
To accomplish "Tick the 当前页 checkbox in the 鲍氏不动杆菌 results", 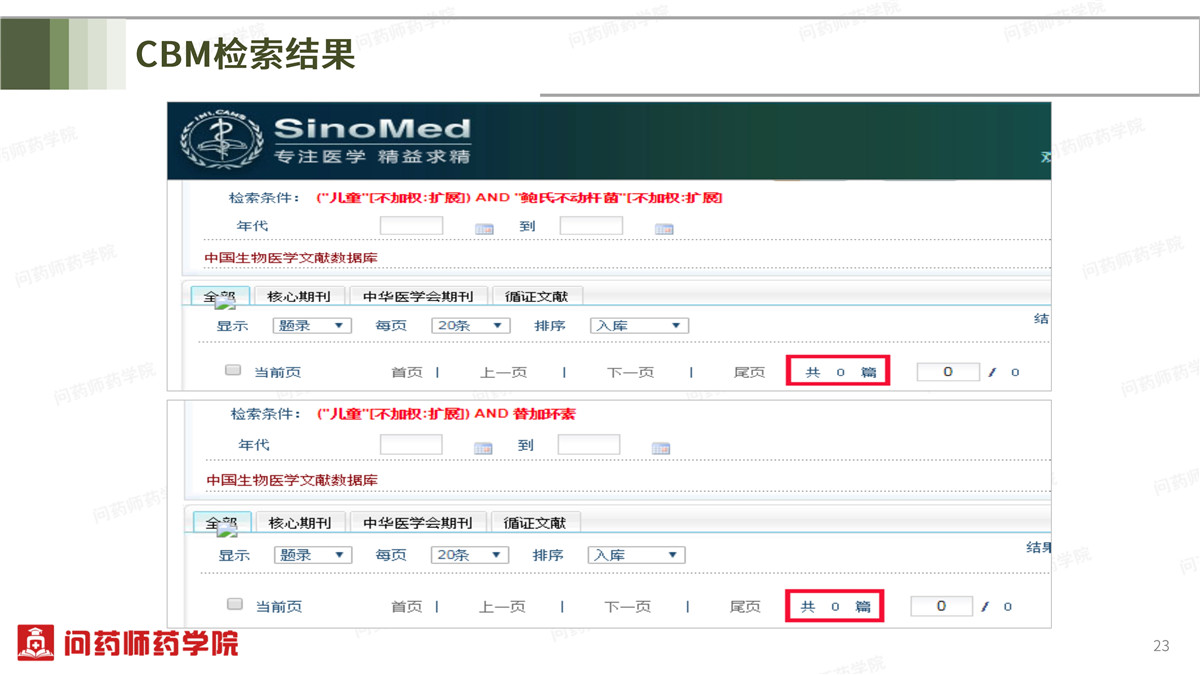I will (233, 370).
